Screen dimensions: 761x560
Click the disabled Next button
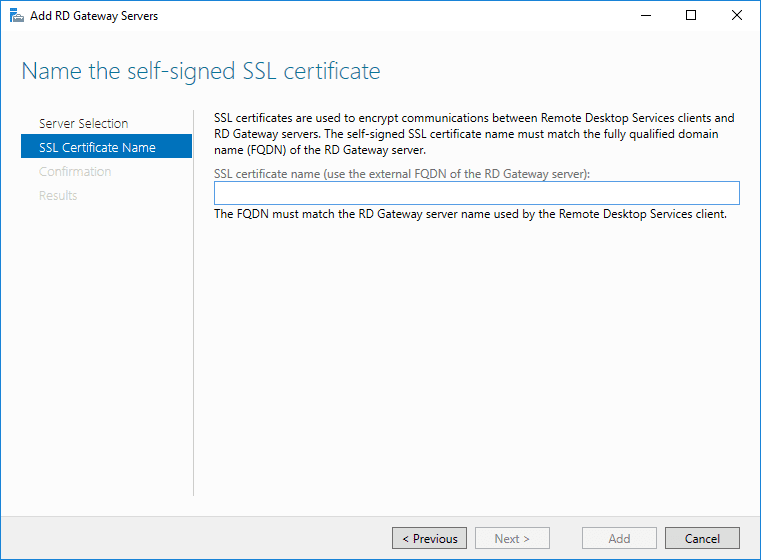pos(511,538)
